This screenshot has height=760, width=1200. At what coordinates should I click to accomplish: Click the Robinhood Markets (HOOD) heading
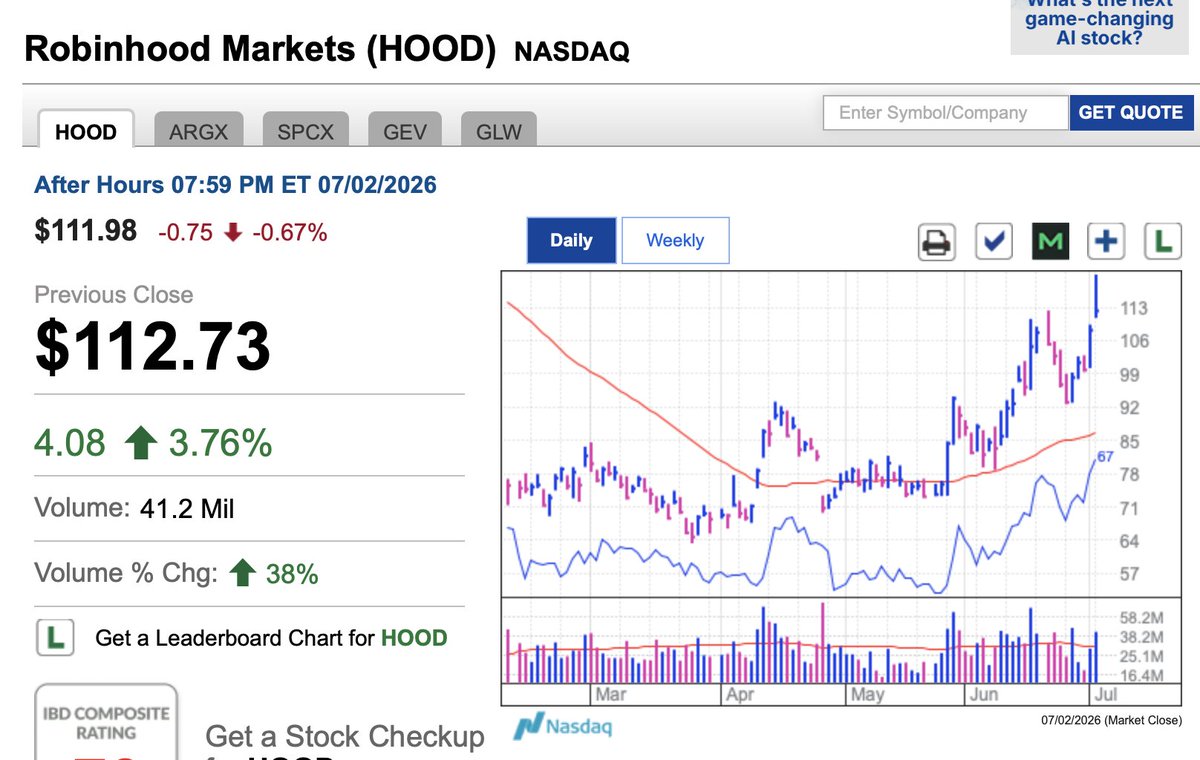coord(260,49)
